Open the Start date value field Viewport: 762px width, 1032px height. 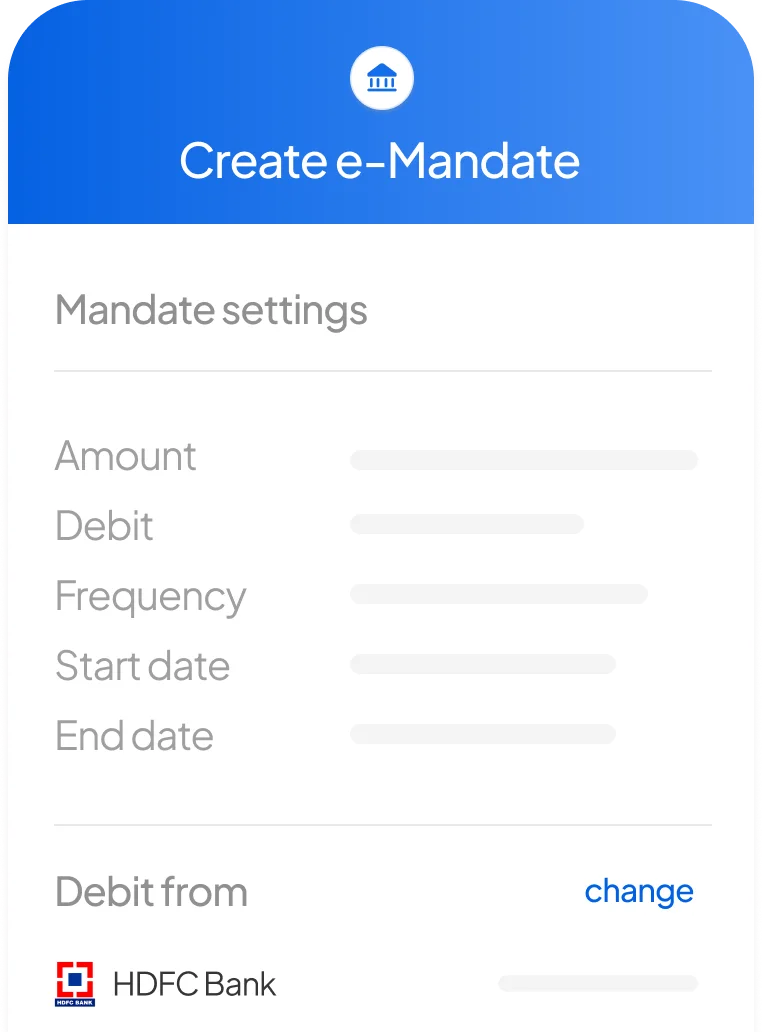[482, 664]
